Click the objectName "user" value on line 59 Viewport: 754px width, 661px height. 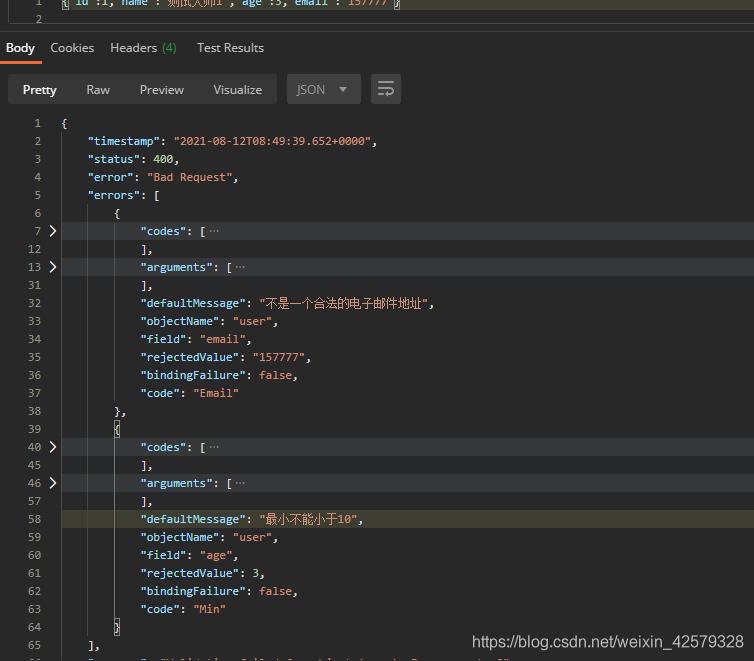(252, 537)
